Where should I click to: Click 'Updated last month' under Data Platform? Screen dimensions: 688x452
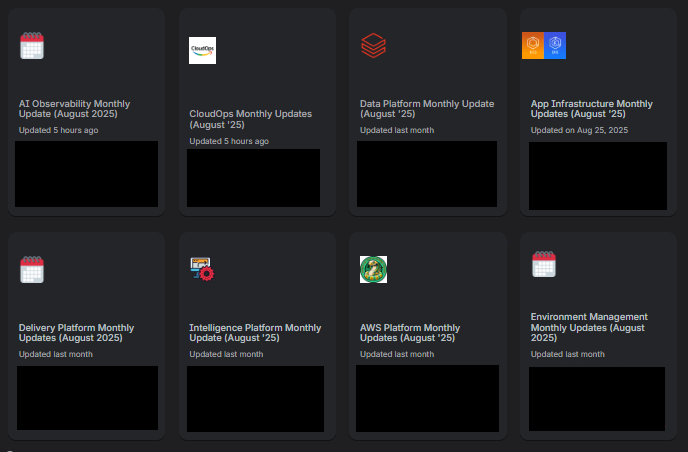[x=397, y=130]
